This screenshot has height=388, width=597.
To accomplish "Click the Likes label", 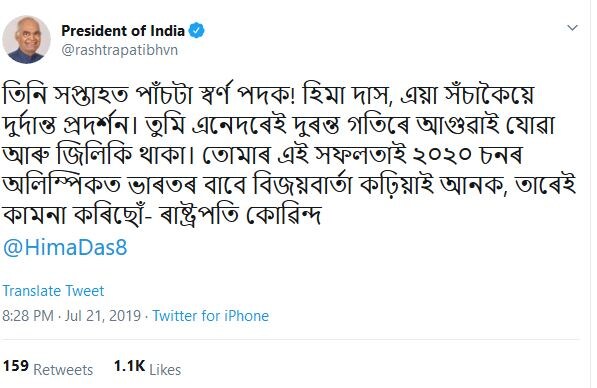I will pyautogui.click(x=165, y=370).
